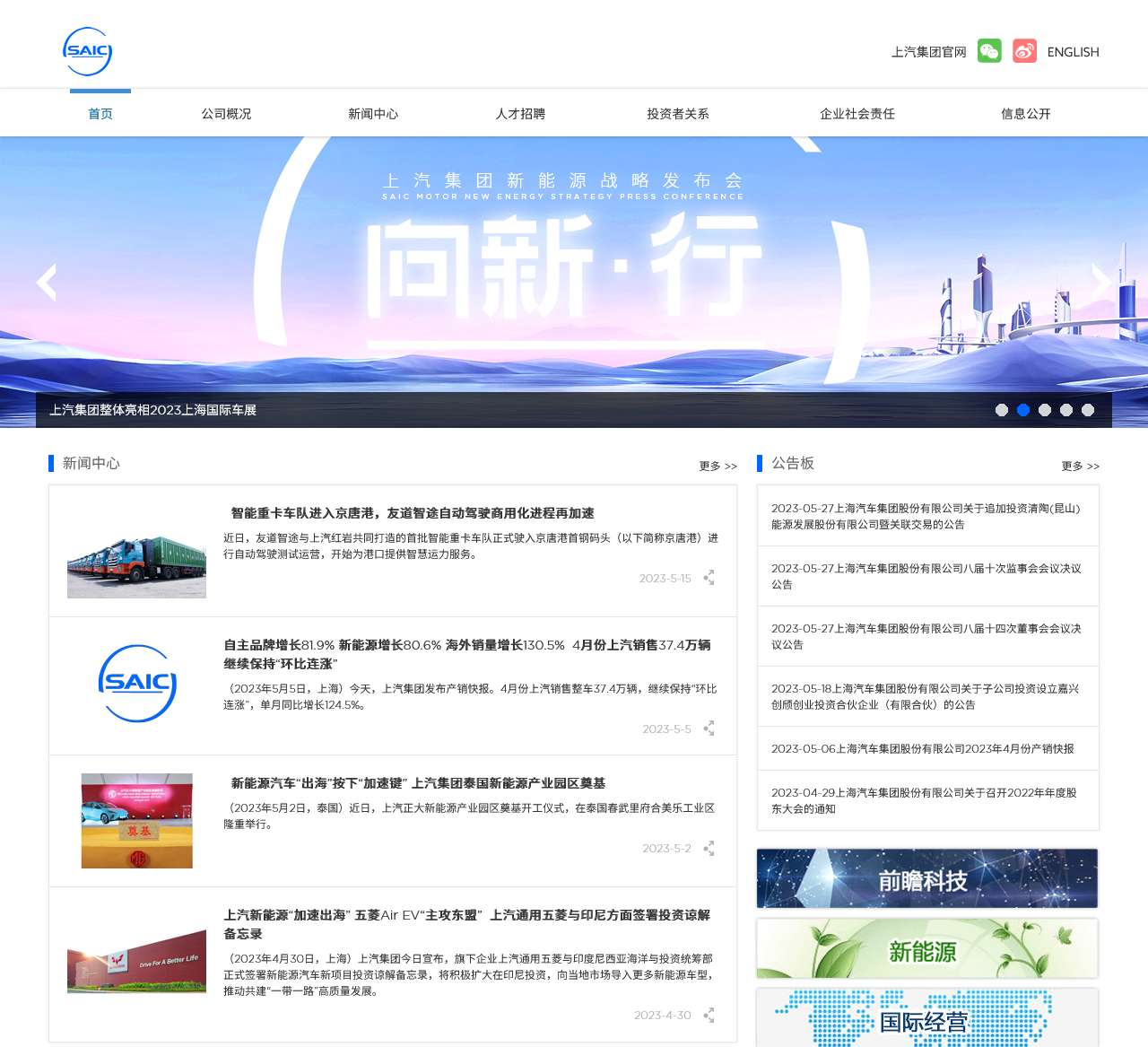
Task: Open the WeChat icon link
Action: coord(989,51)
